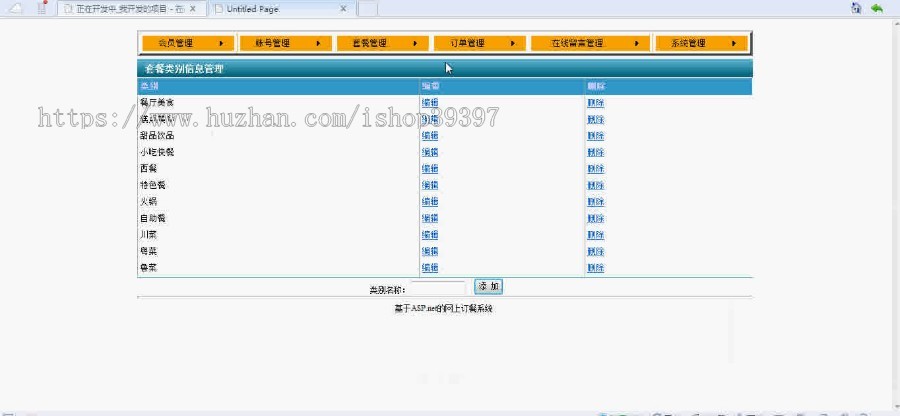
Task: Delete the 特色餐 category
Action: point(596,185)
